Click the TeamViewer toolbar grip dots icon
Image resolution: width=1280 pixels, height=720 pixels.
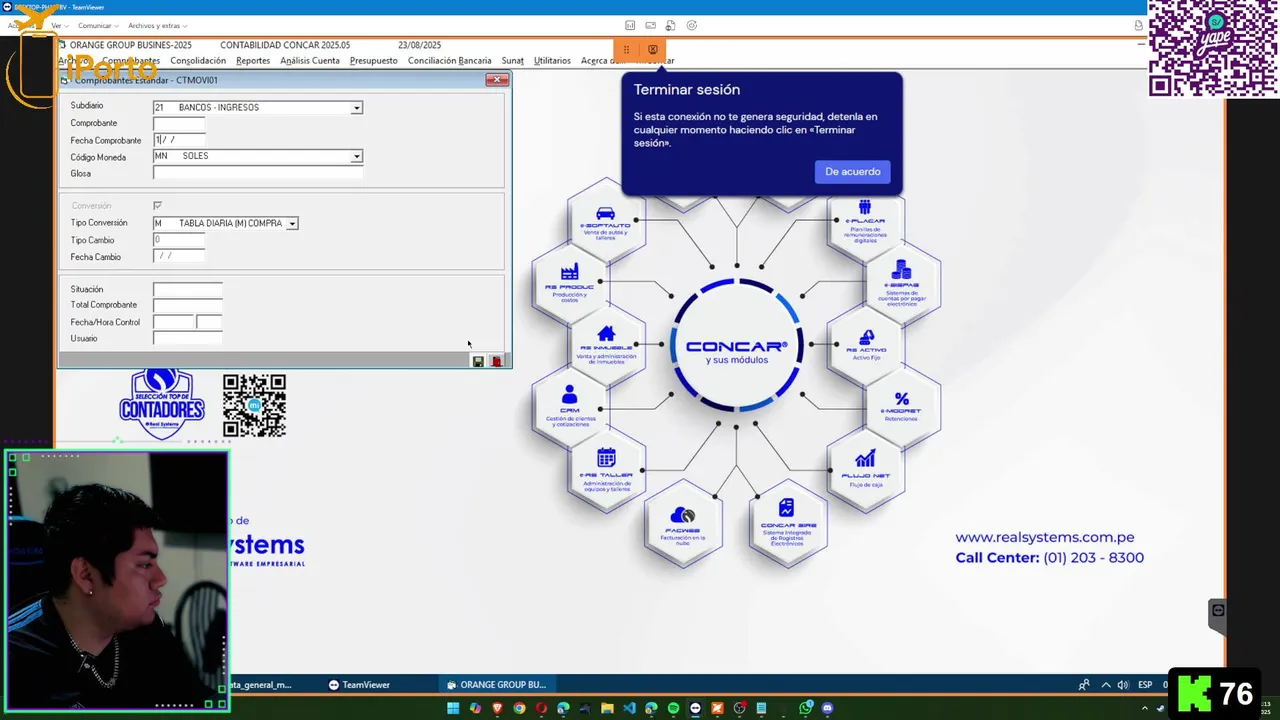(626, 49)
